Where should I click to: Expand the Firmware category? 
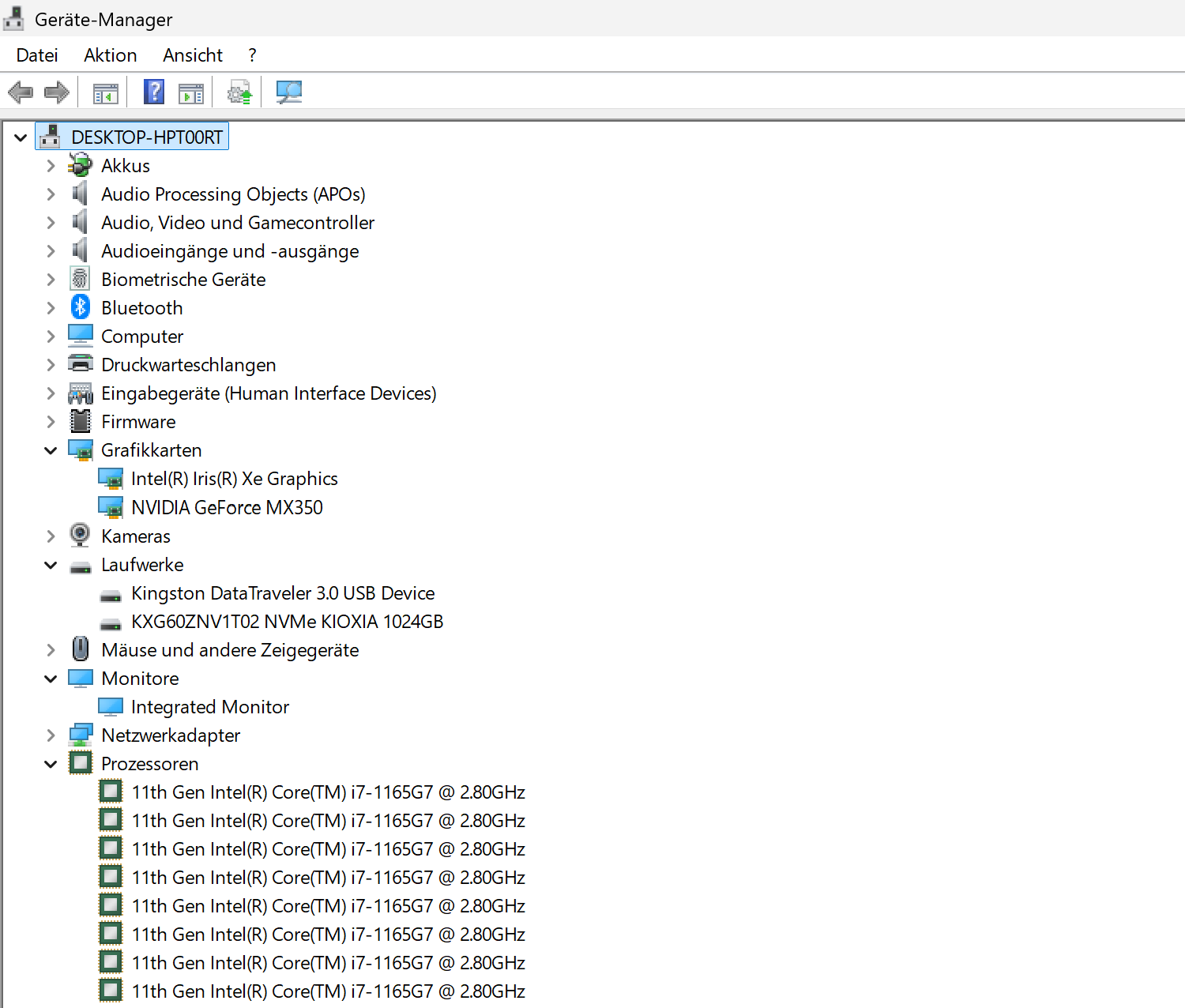51,422
